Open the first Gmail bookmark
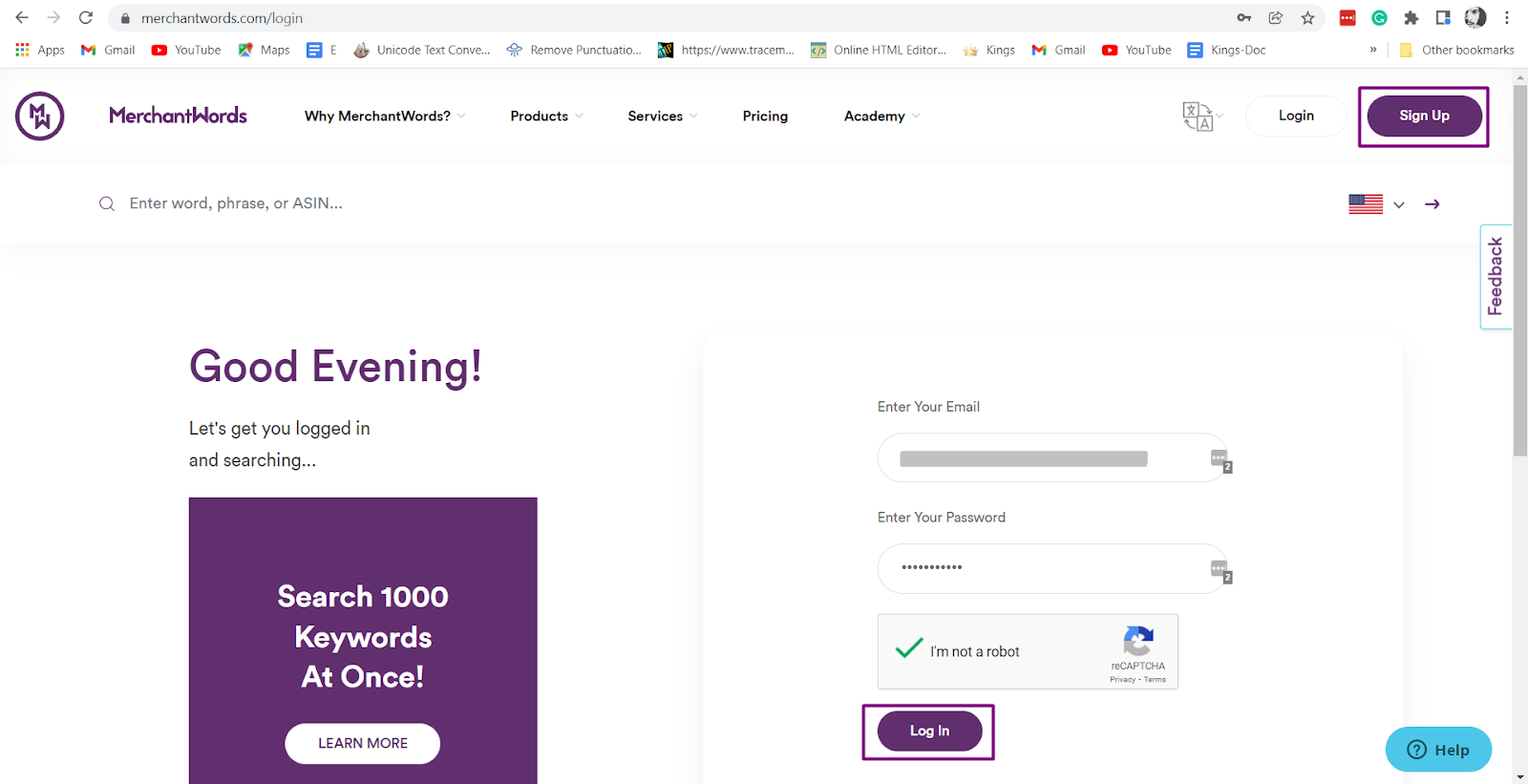This screenshot has width=1528, height=784. coord(108,50)
